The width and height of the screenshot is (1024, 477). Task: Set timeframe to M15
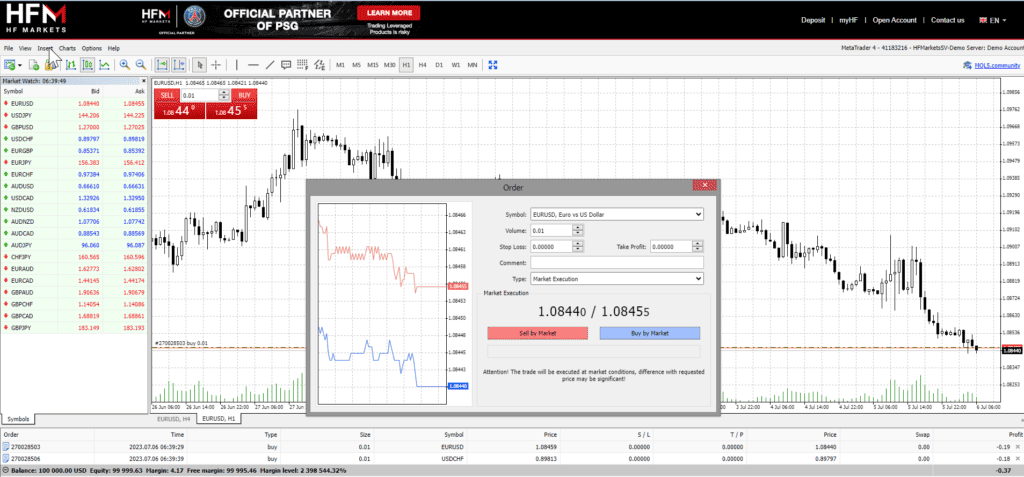tap(373, 65)
